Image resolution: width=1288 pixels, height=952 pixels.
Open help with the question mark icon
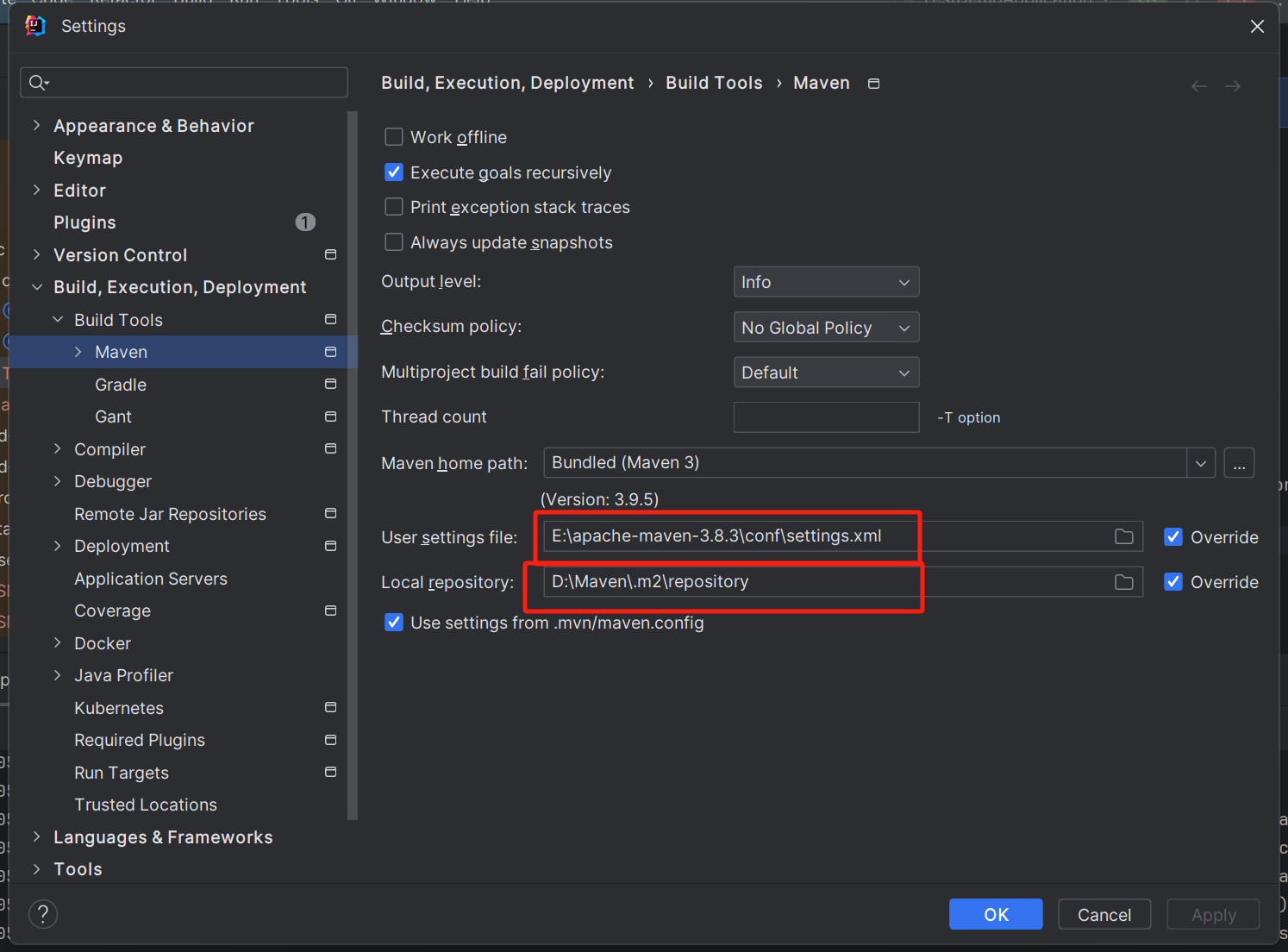click(x=43, y=914)
